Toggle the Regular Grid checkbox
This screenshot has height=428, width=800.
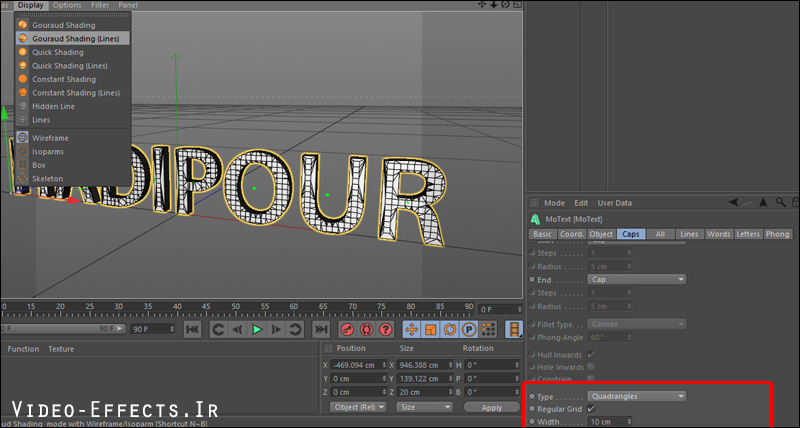pyautogui.click(x=591, y=409)
